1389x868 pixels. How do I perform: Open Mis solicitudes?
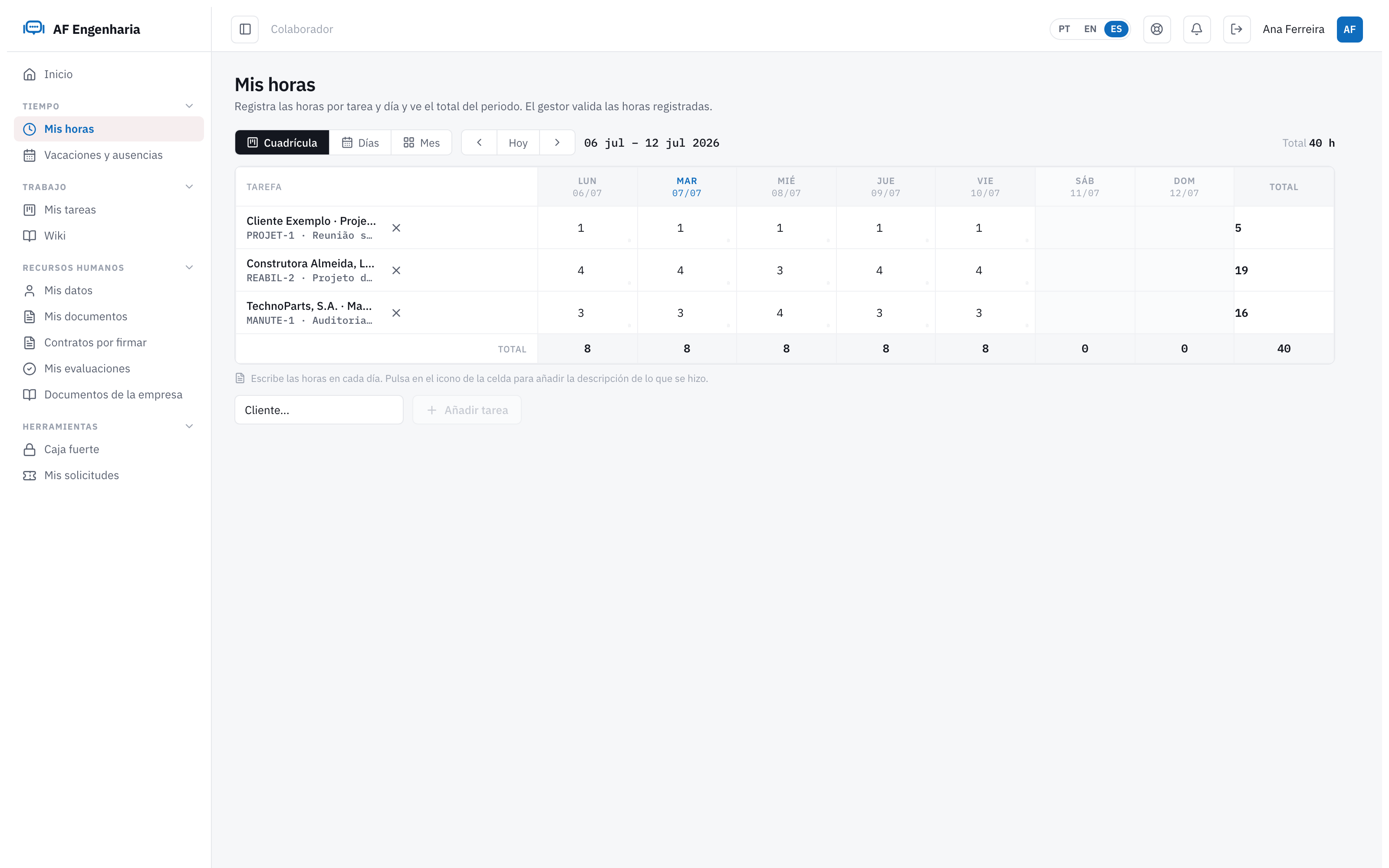[x=109, y=475]
